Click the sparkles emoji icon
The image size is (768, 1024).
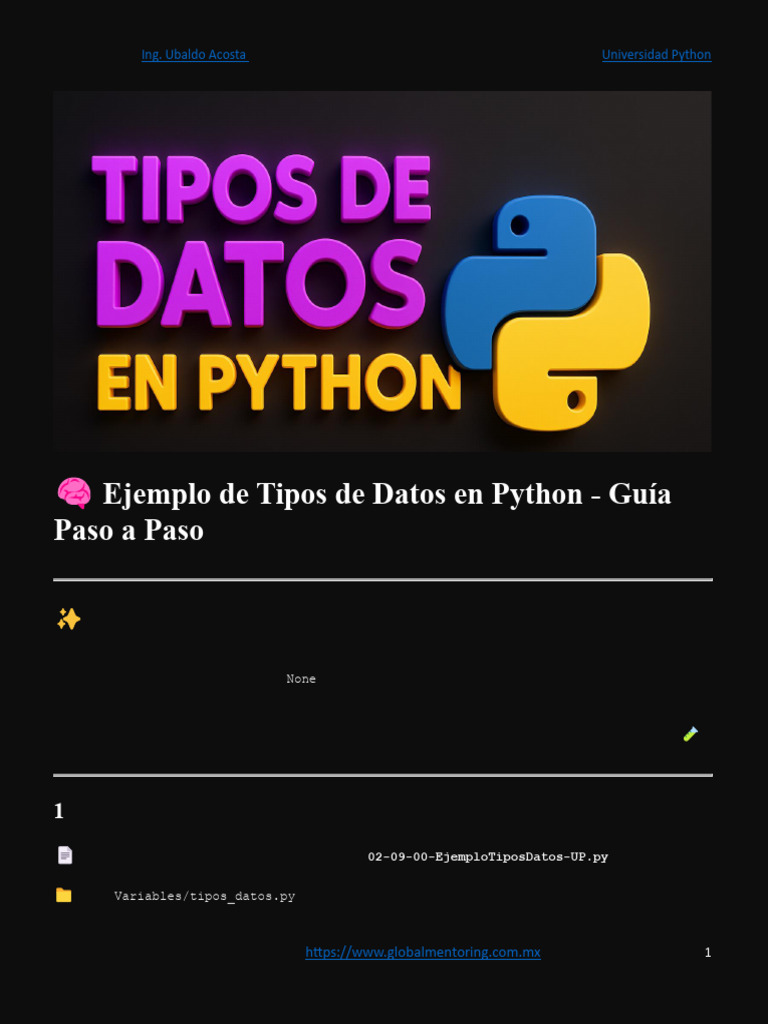pyautogui.click(x=69, y=619)
